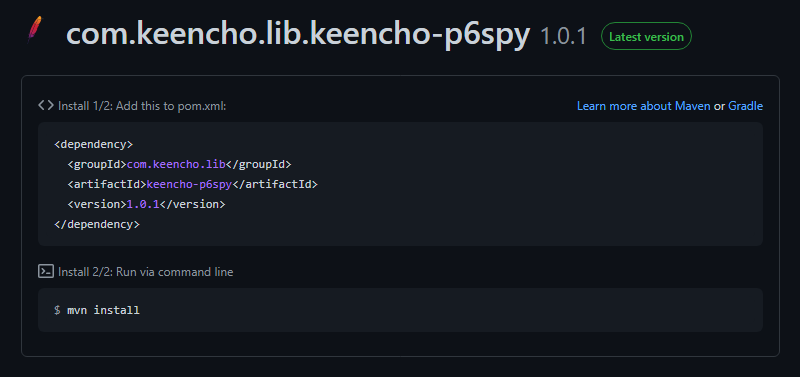Image resolution: width=800 pixels, height=377 pixels.
Task: Click the code brackets icon beside Install 1/2
Action: coord(46,106)
